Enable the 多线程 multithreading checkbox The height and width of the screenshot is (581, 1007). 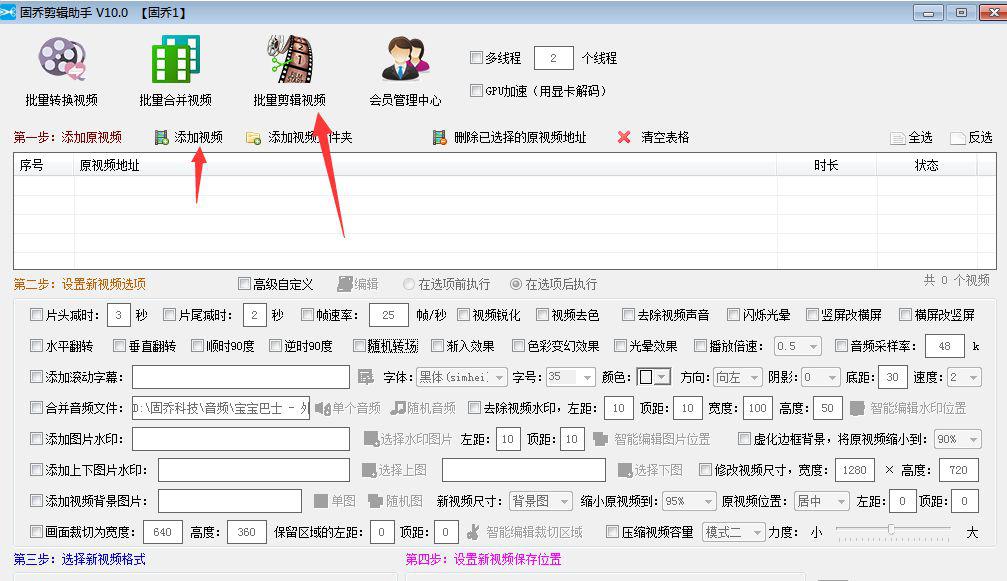tap(476, 58)
